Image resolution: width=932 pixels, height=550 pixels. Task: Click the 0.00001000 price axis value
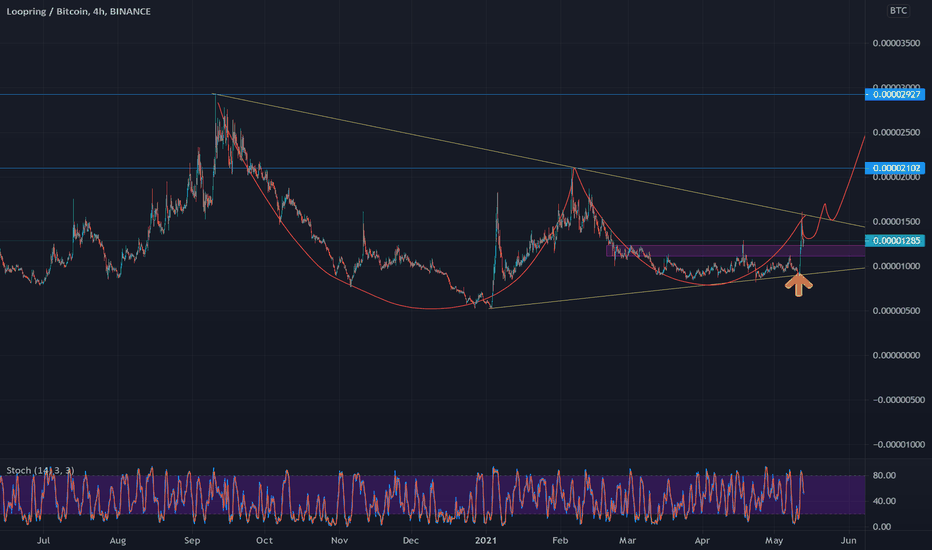coord(896,266)
